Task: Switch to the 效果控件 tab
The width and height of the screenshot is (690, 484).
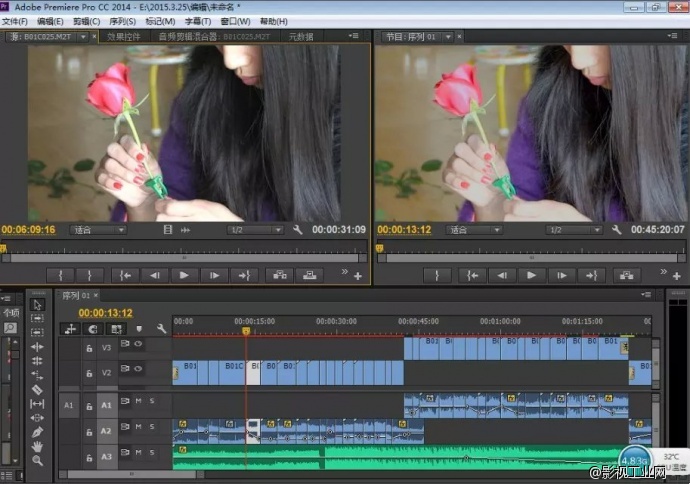Action: 124,37
